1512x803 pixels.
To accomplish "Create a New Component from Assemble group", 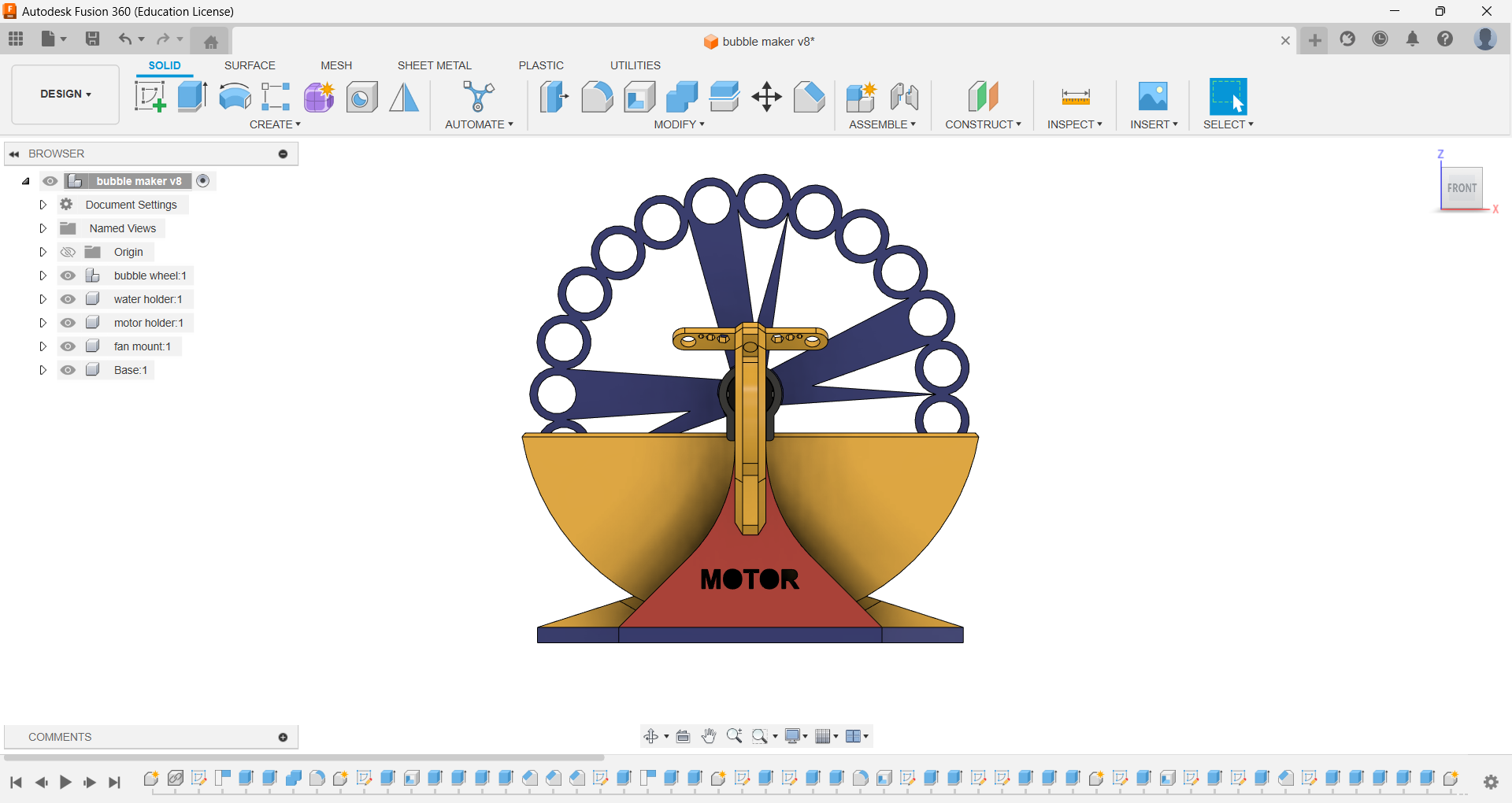I will point(861,96).
